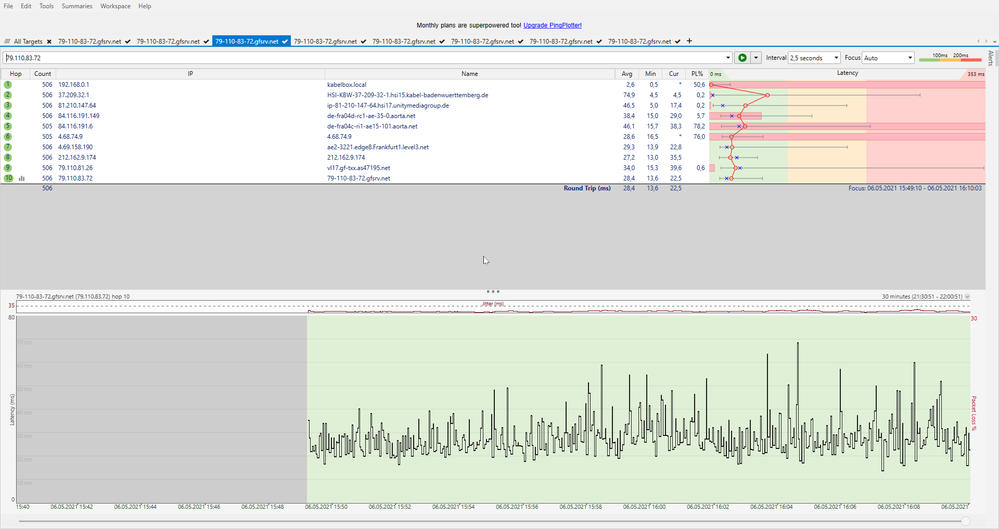Open the Focus Auto dropdown
The height and width of the screenshot is (529, 999).
890,58
